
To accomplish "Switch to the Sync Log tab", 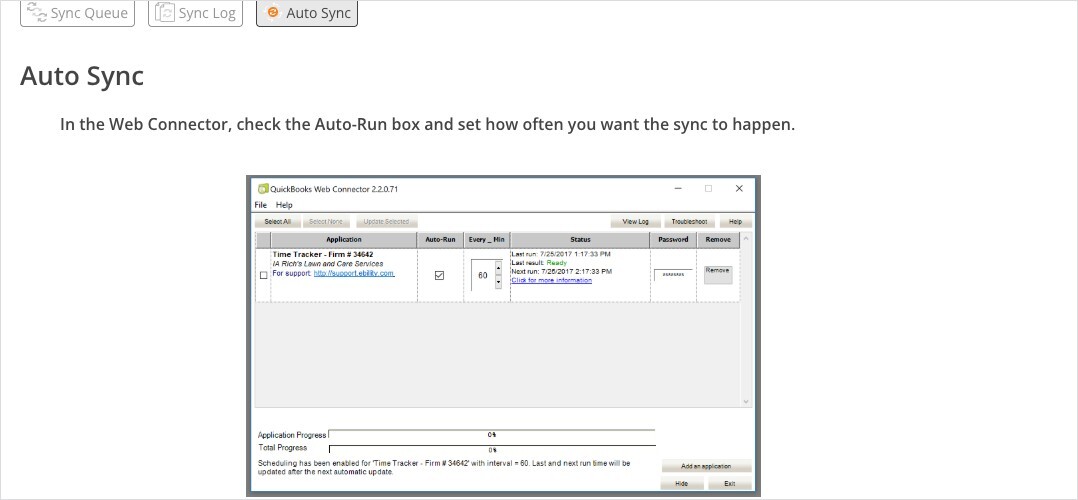I will (x=195, y=13).
